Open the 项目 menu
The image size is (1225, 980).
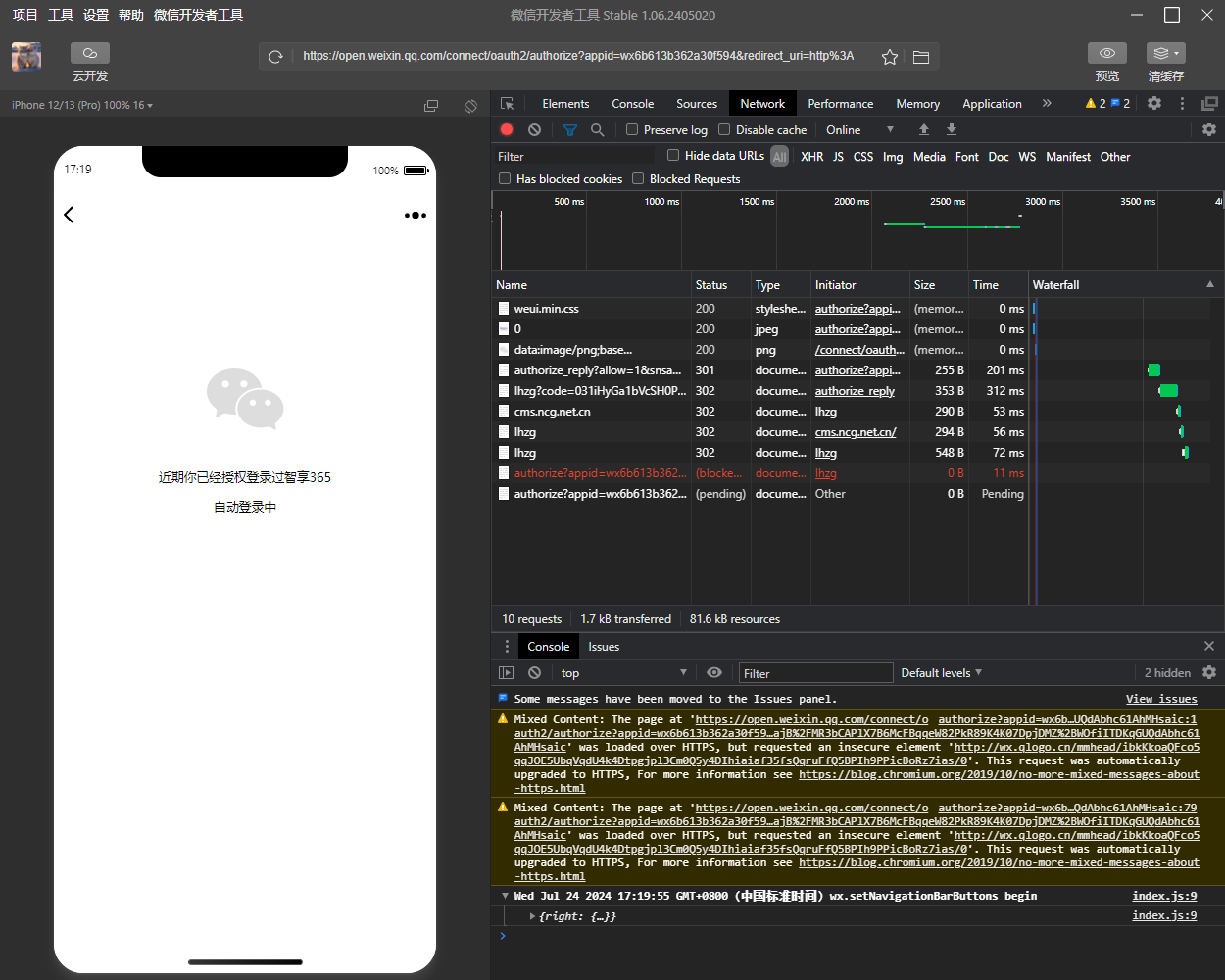pyautogui.click(x=24, y=15)
